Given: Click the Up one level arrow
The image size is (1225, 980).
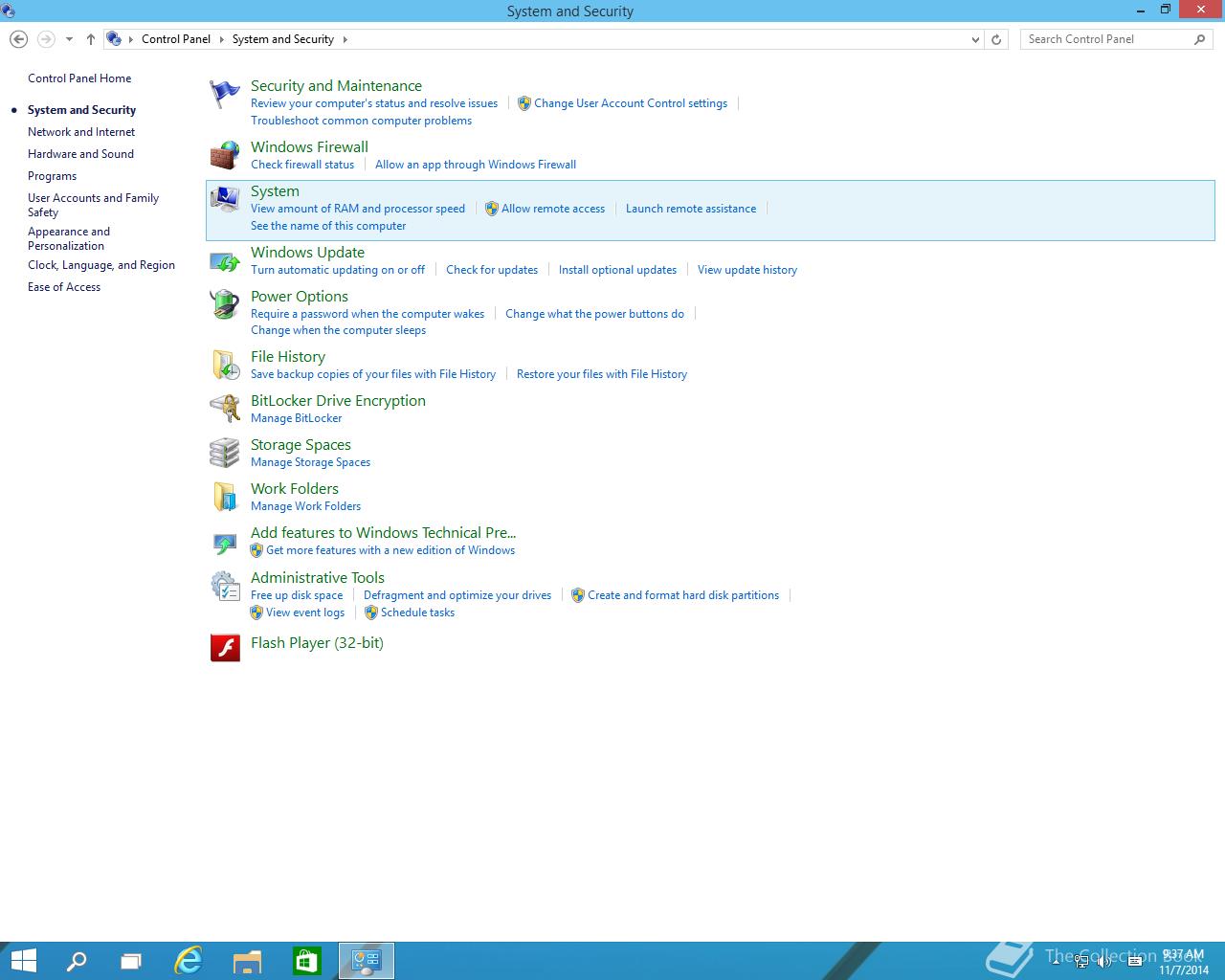Looking at the screenshot, I should tap(91, 39).
